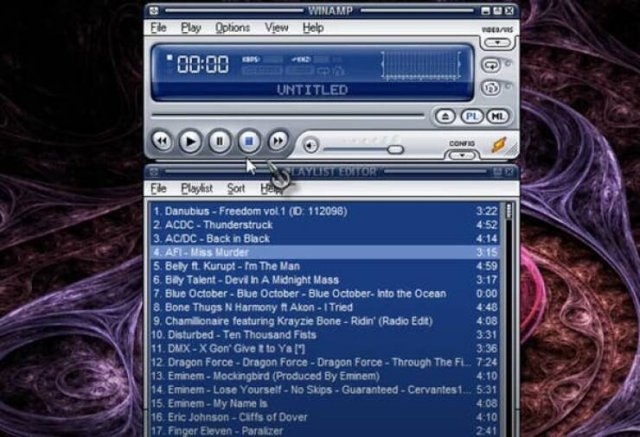
Task: Open the File menu in Playlist Editor
Action: point(158,189)
